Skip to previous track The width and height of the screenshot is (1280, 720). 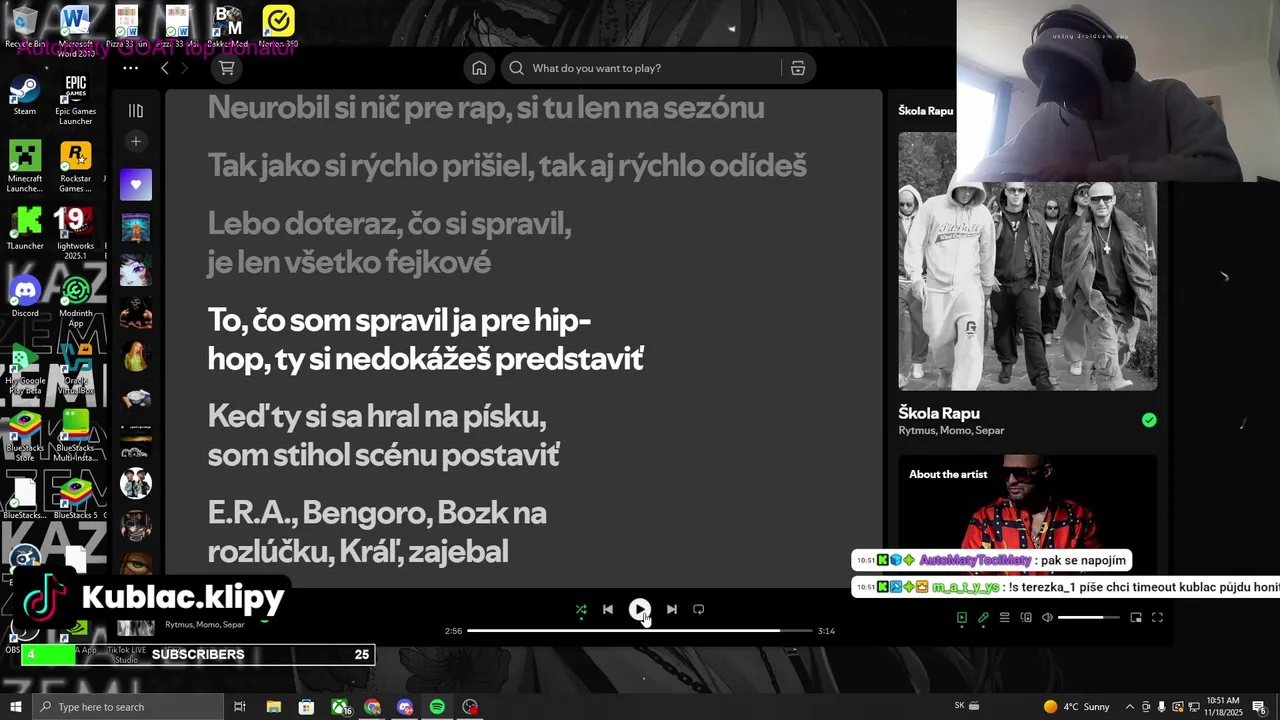[608, 609]
